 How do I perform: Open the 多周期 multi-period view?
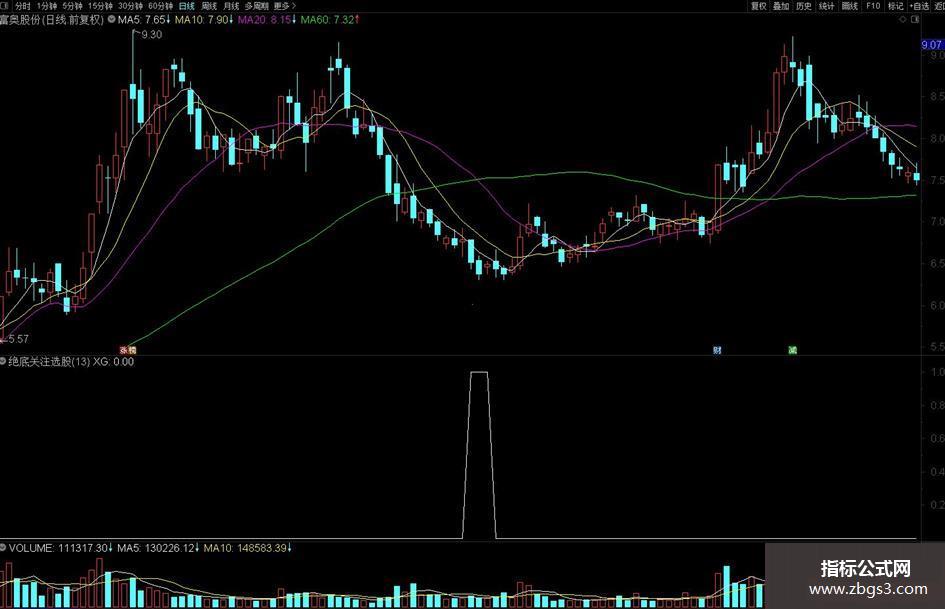click(x=257, y=5)
